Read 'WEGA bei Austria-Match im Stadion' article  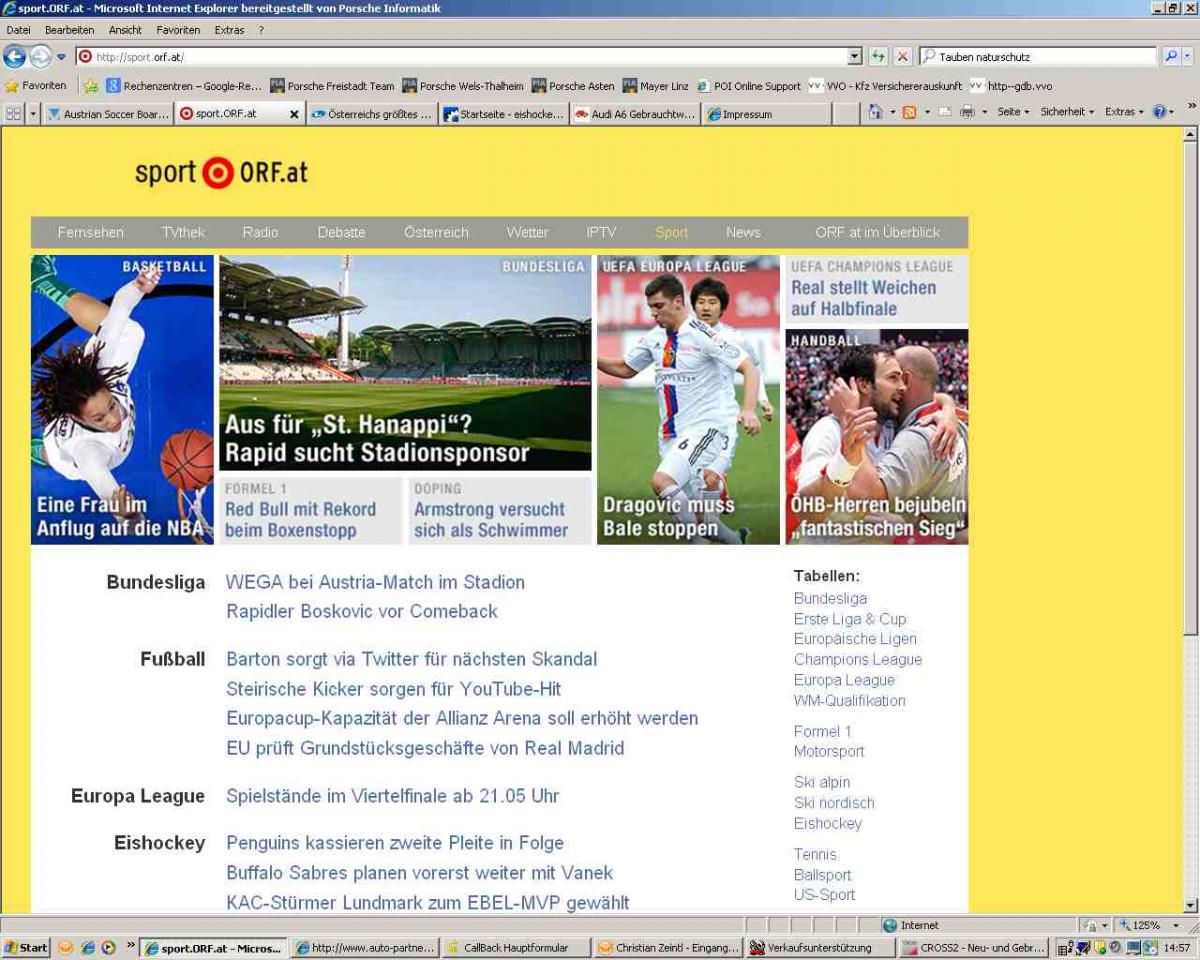click(375, 582)
